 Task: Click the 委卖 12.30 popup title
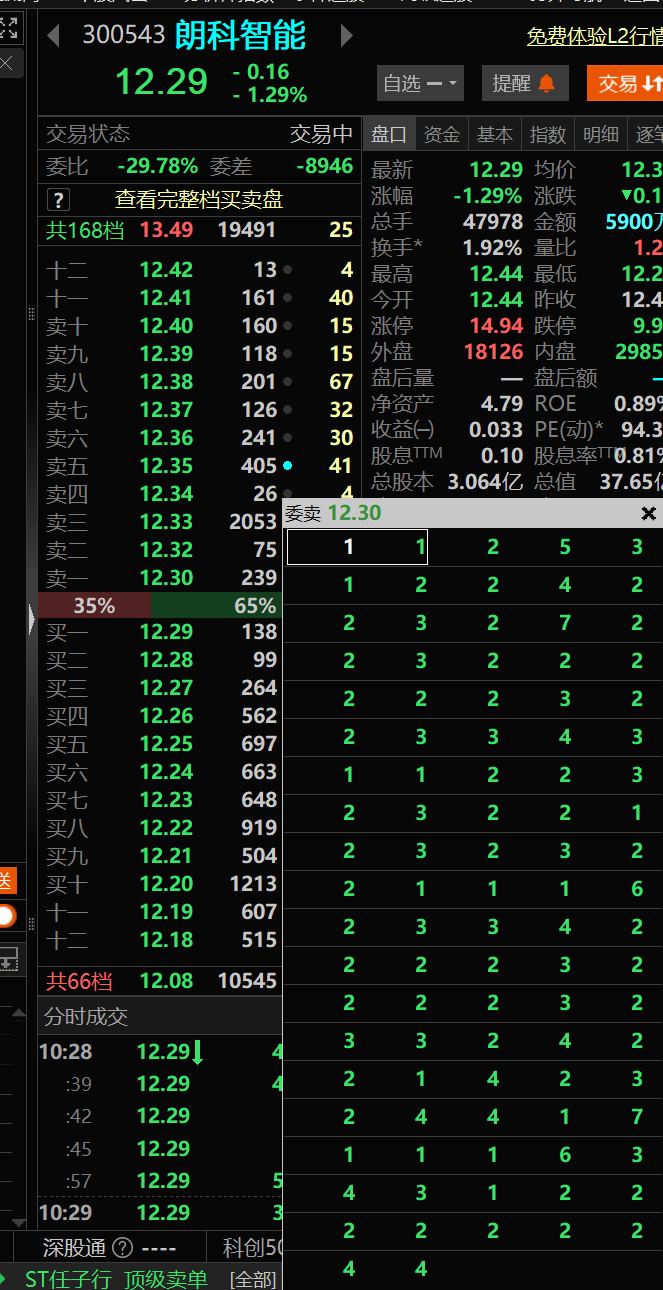pos(333,513)
